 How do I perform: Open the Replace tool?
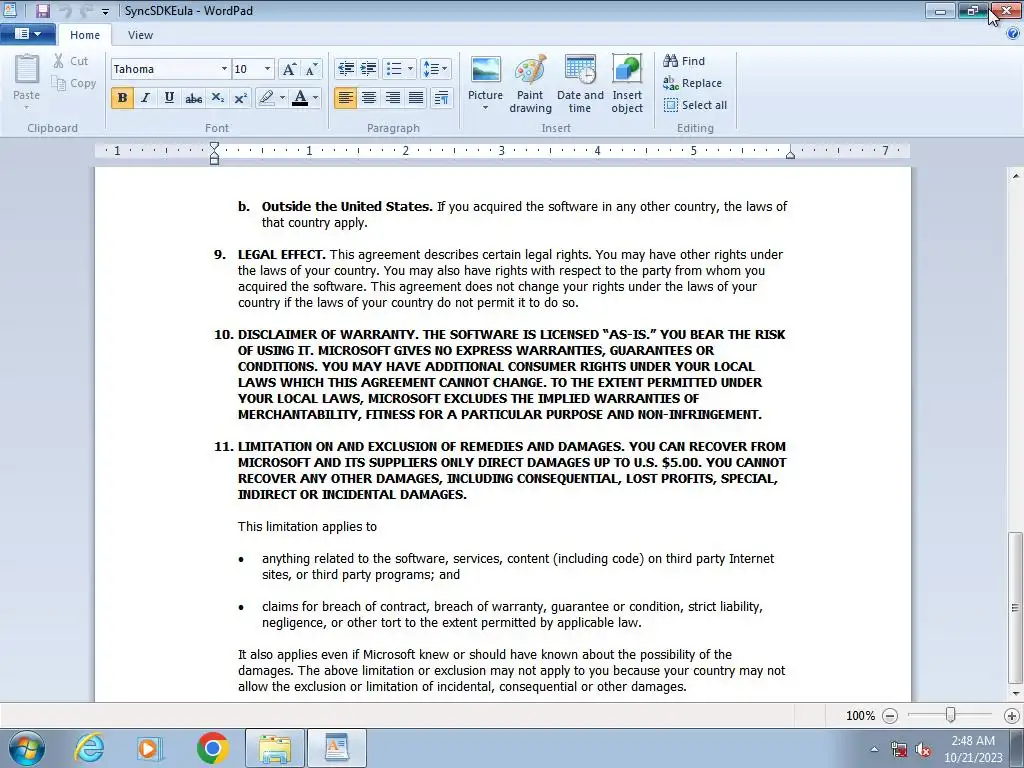[692, 83]
